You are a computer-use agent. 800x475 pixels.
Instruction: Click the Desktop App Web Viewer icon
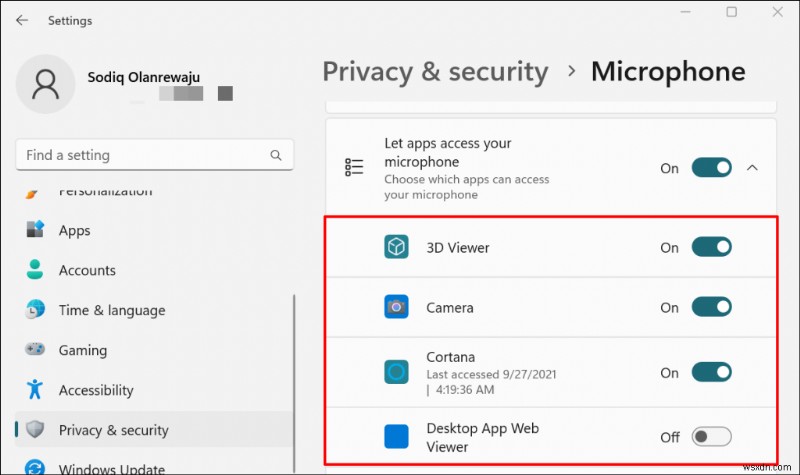tap(397, 437)
